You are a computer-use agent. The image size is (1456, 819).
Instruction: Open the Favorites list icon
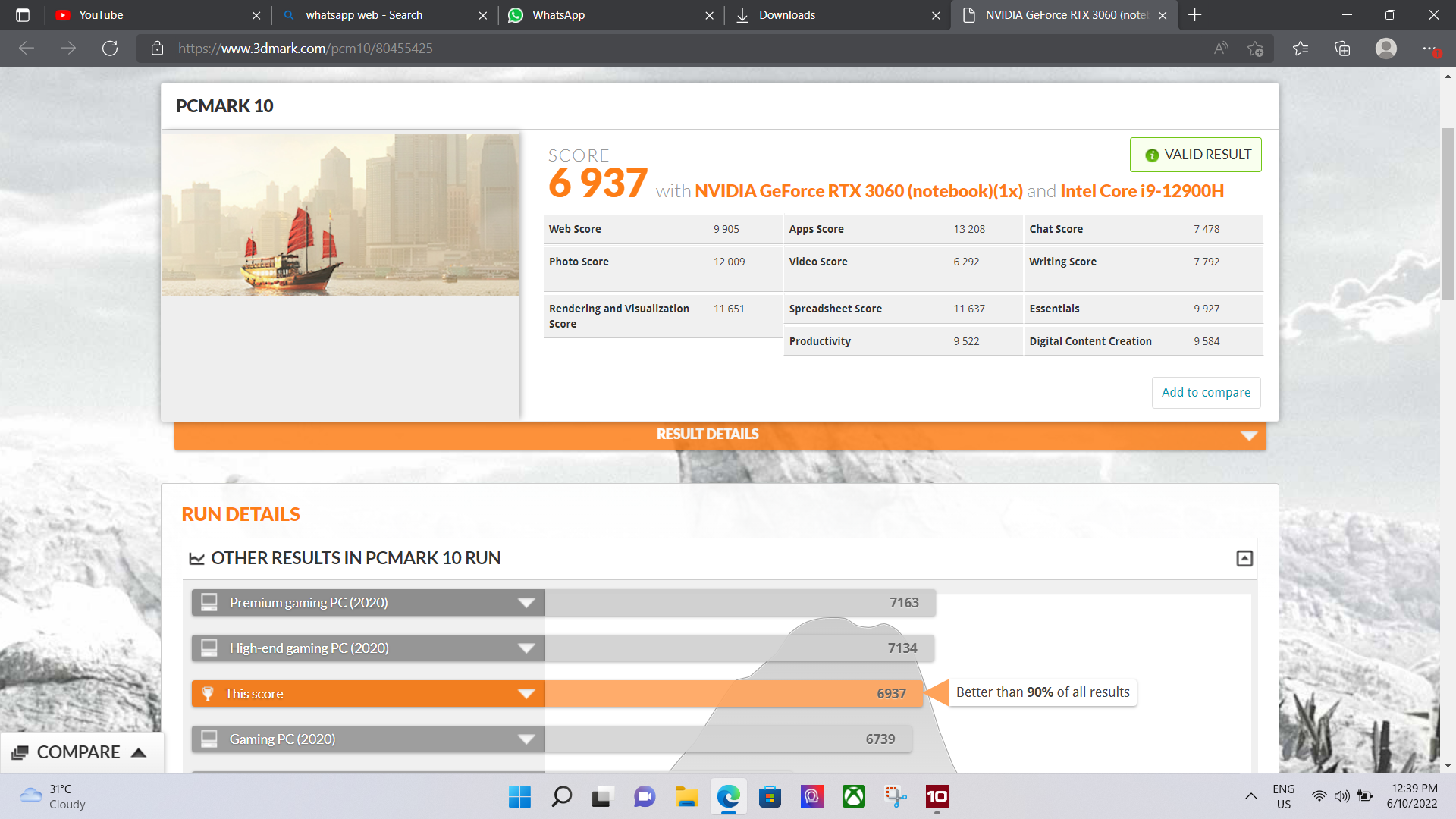point(1301,49)
